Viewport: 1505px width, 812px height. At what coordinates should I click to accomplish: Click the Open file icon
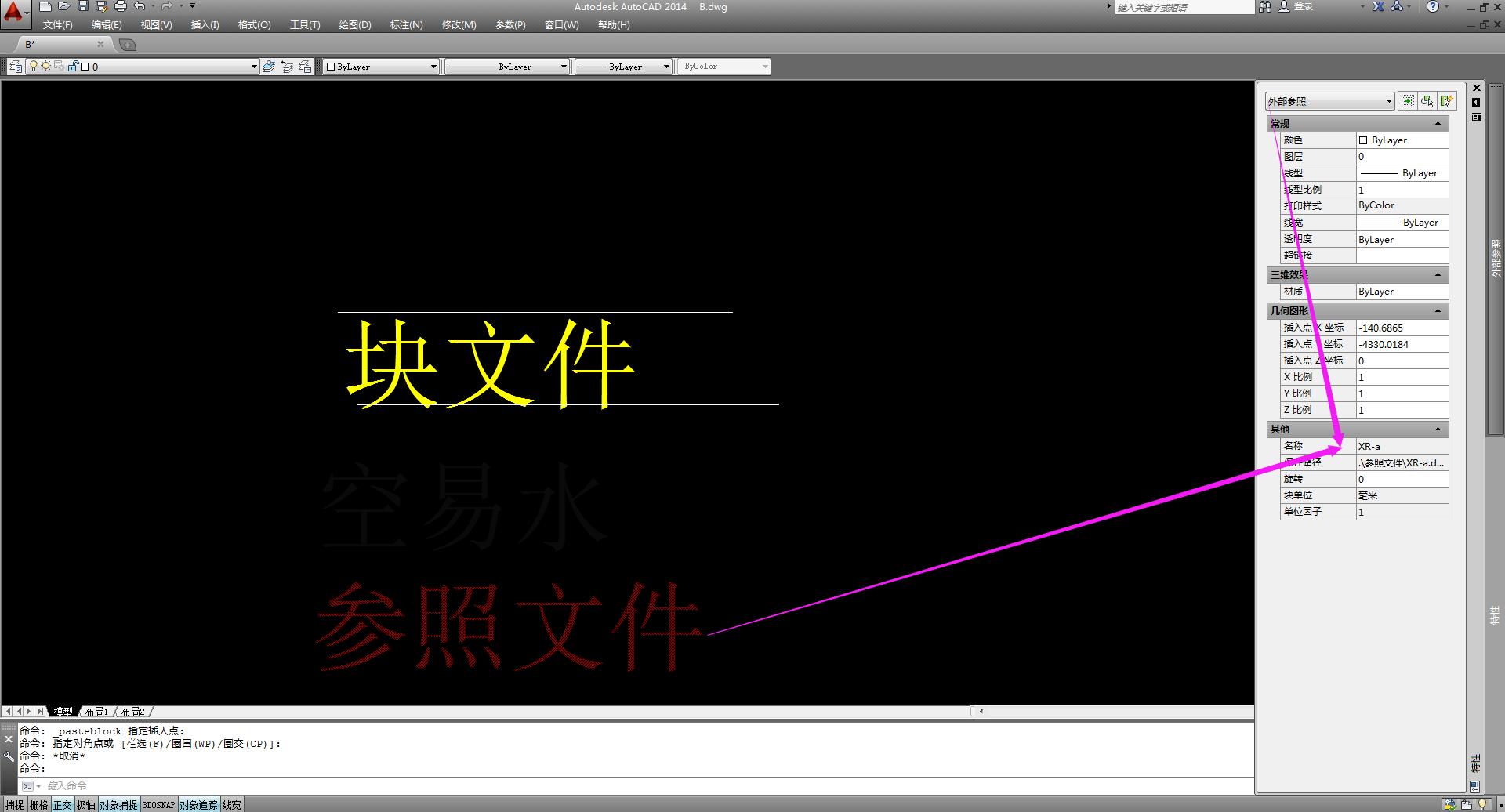pos(64,6)
